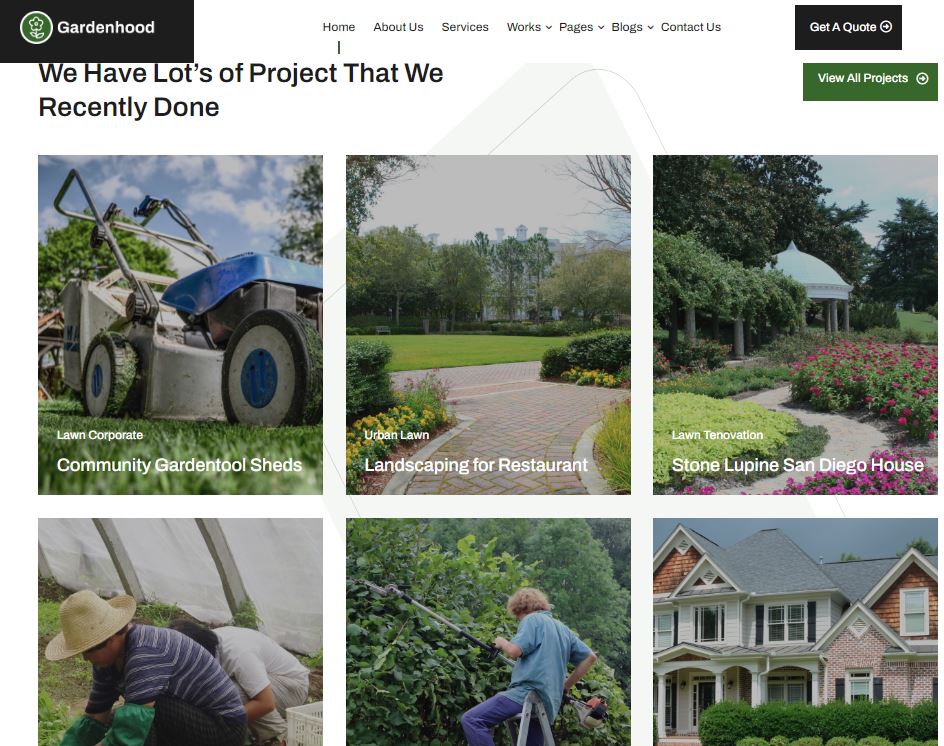Viewport: 944px width, 746px height.
Task: Click the arrow icon in Get A Quote
Action: (x=886, y=26)
